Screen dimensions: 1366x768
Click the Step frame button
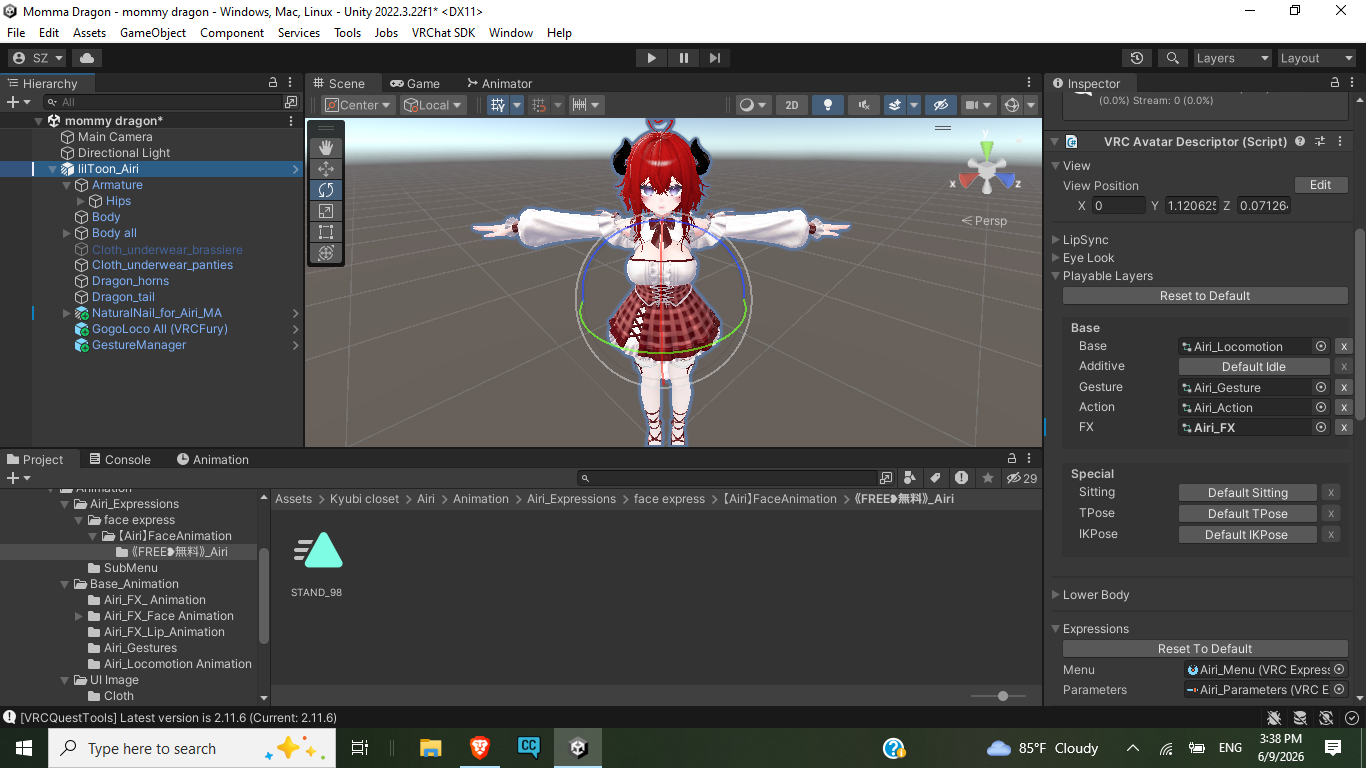coord(714,58)
